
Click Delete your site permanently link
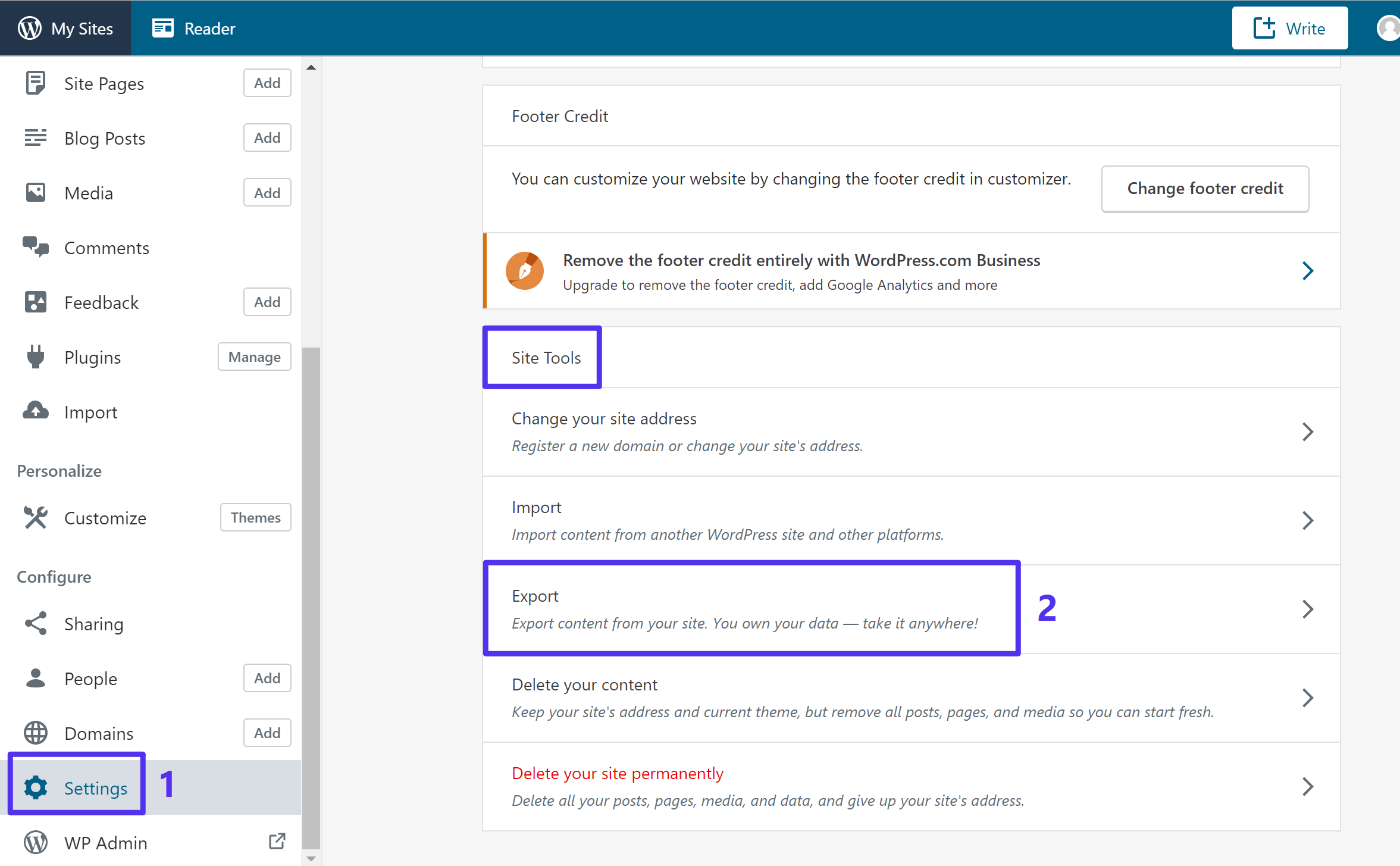click(x=617, y=773)
